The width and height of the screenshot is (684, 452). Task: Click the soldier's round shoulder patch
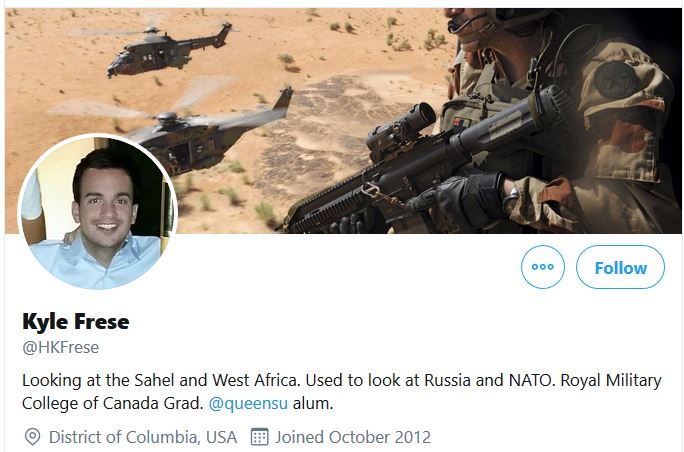click(x=615, y=79)
